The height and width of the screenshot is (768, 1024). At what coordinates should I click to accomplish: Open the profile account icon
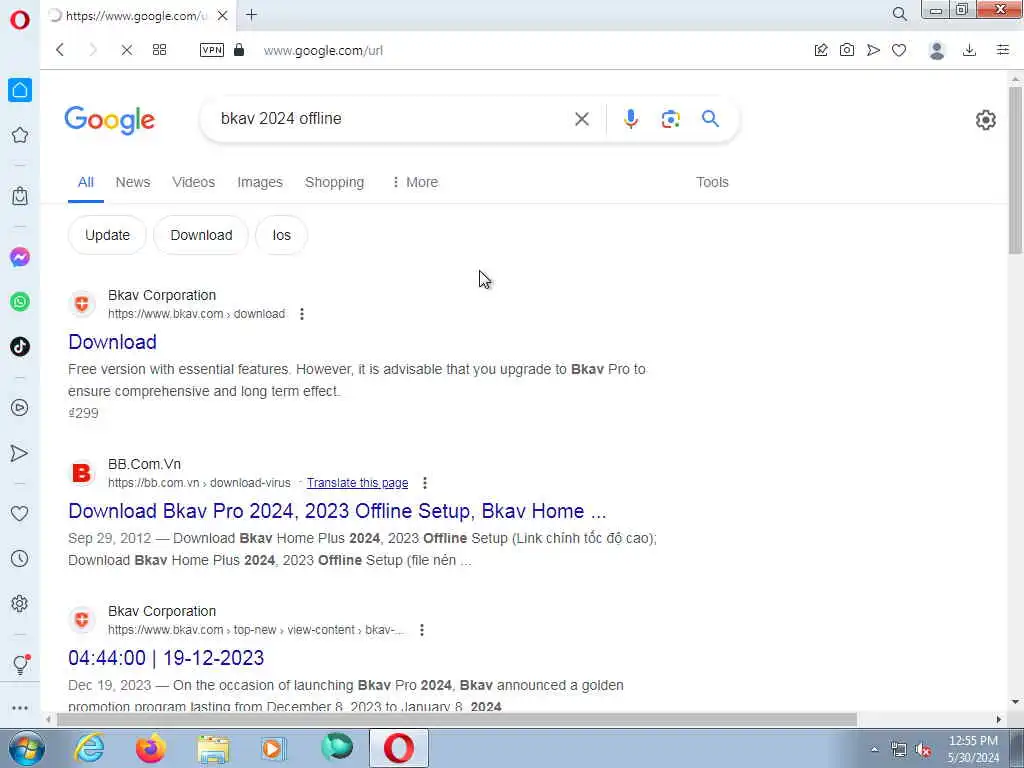(x=937, y=50)
